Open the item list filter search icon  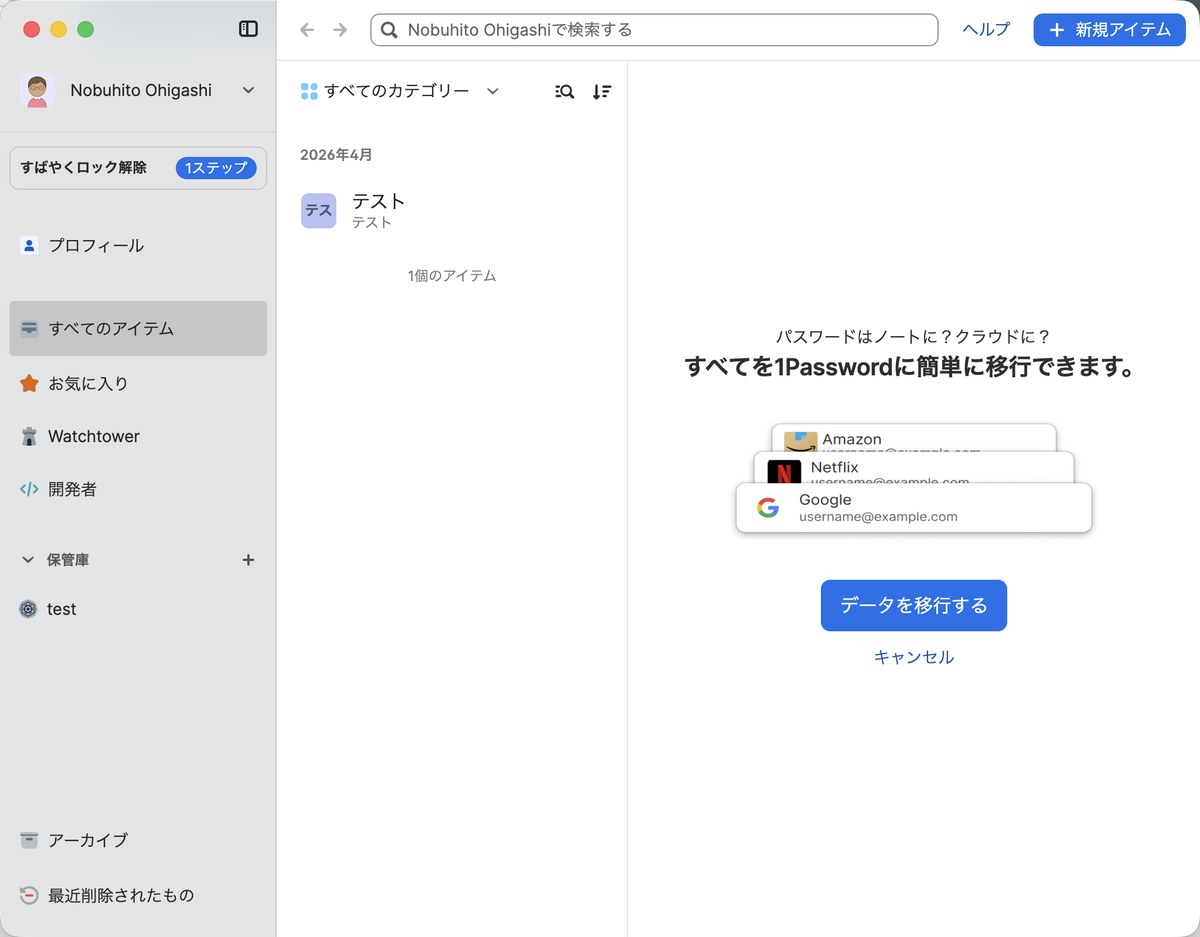[564, 91]
